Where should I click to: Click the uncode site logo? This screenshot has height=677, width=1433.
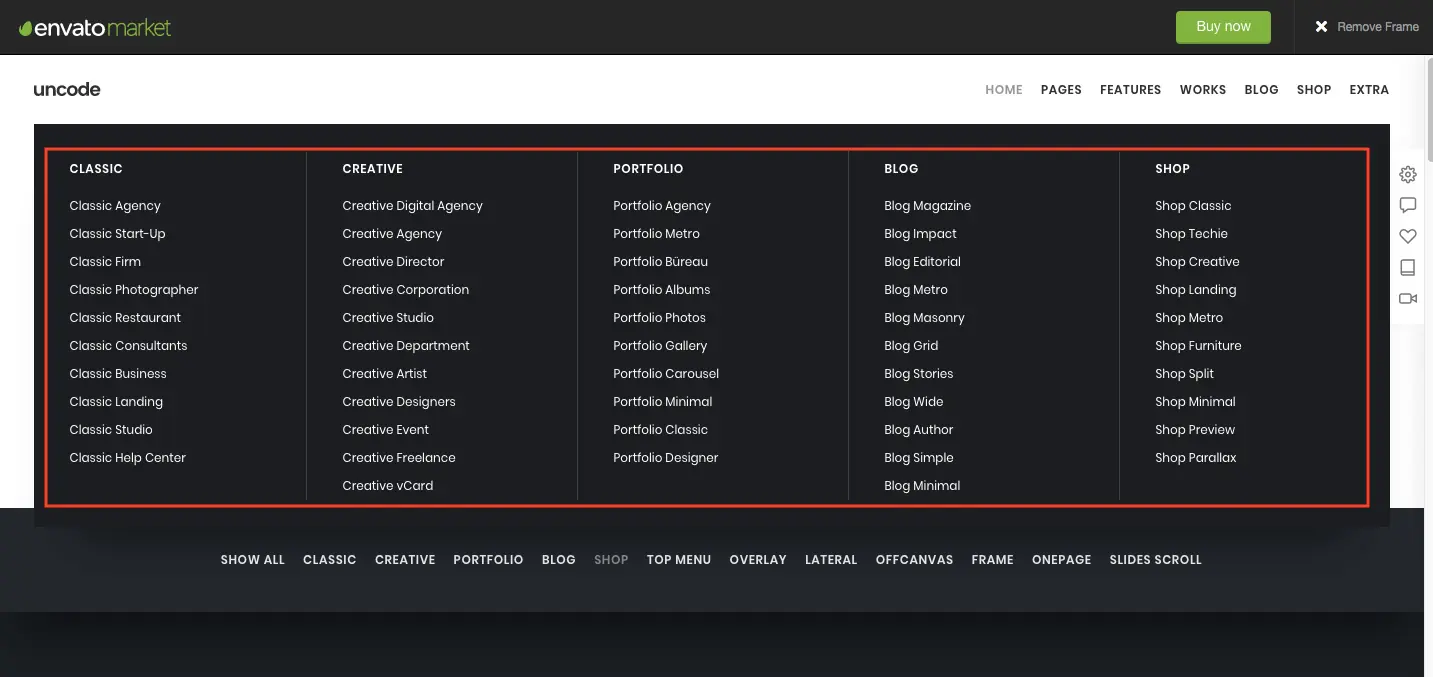pyautogui.click(x=67, y=89)
